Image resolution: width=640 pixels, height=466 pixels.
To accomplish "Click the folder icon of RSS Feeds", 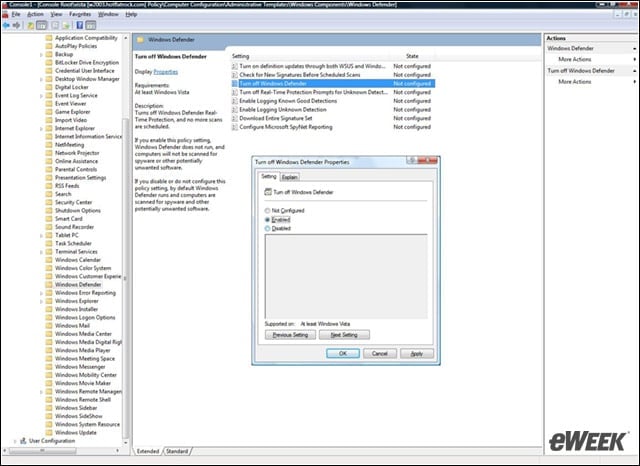I will coord(49,186).
